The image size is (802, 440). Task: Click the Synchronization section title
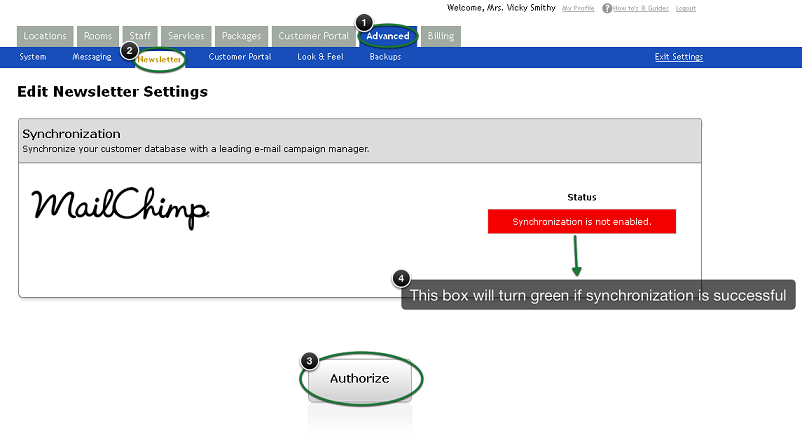pyautogui.click(x=71, y=134)
